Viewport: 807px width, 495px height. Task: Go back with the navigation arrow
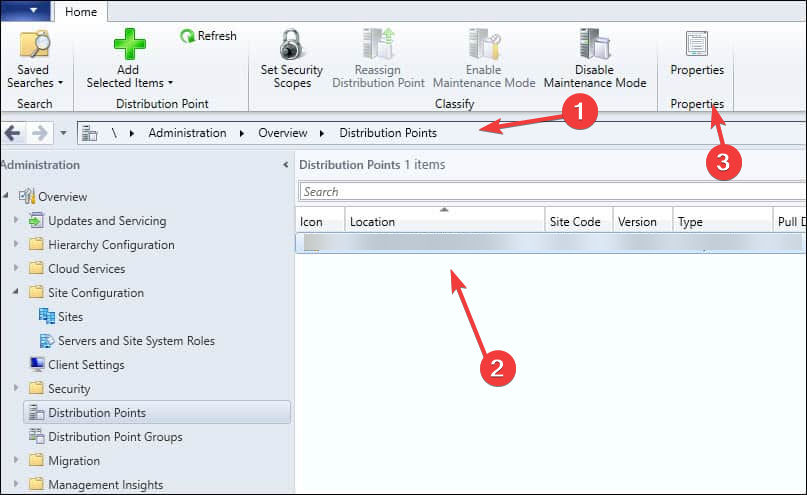(12, 133)
